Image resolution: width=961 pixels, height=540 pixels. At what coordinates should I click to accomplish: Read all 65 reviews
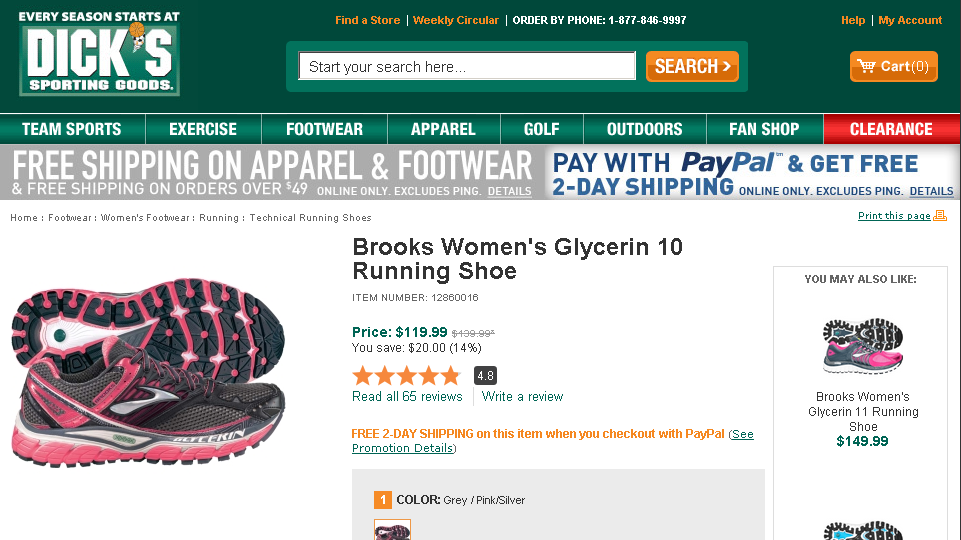407,397
